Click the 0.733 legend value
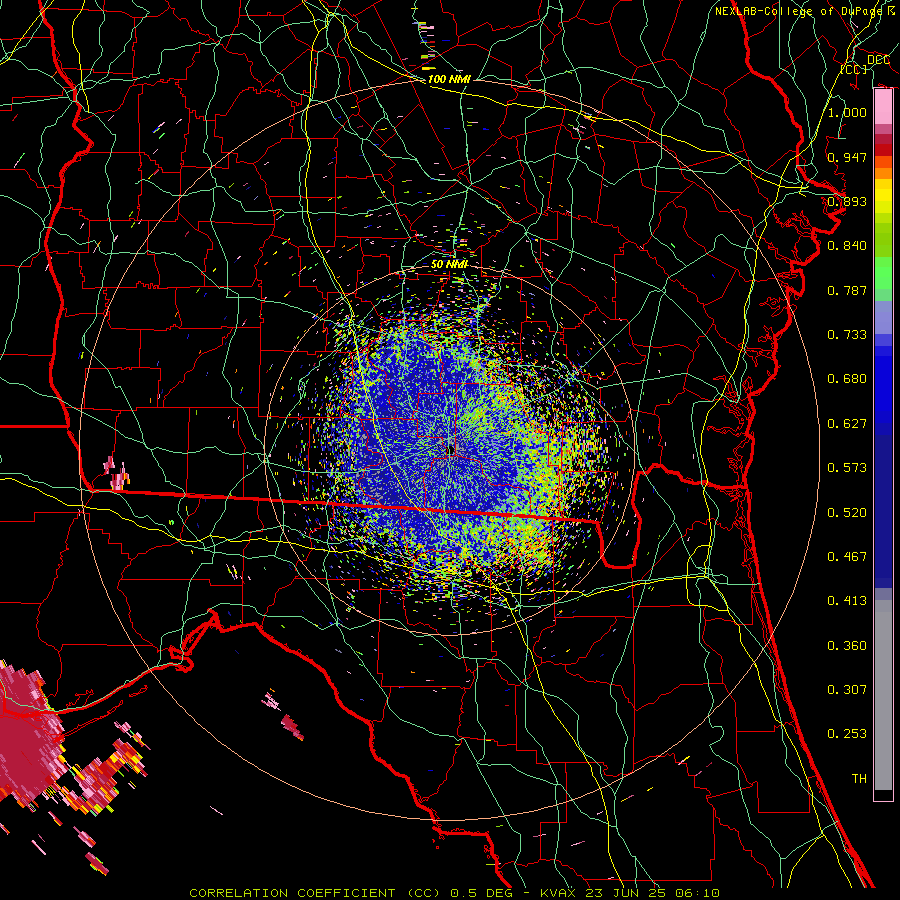The image size is (900, 900). [x=847, y=335]
